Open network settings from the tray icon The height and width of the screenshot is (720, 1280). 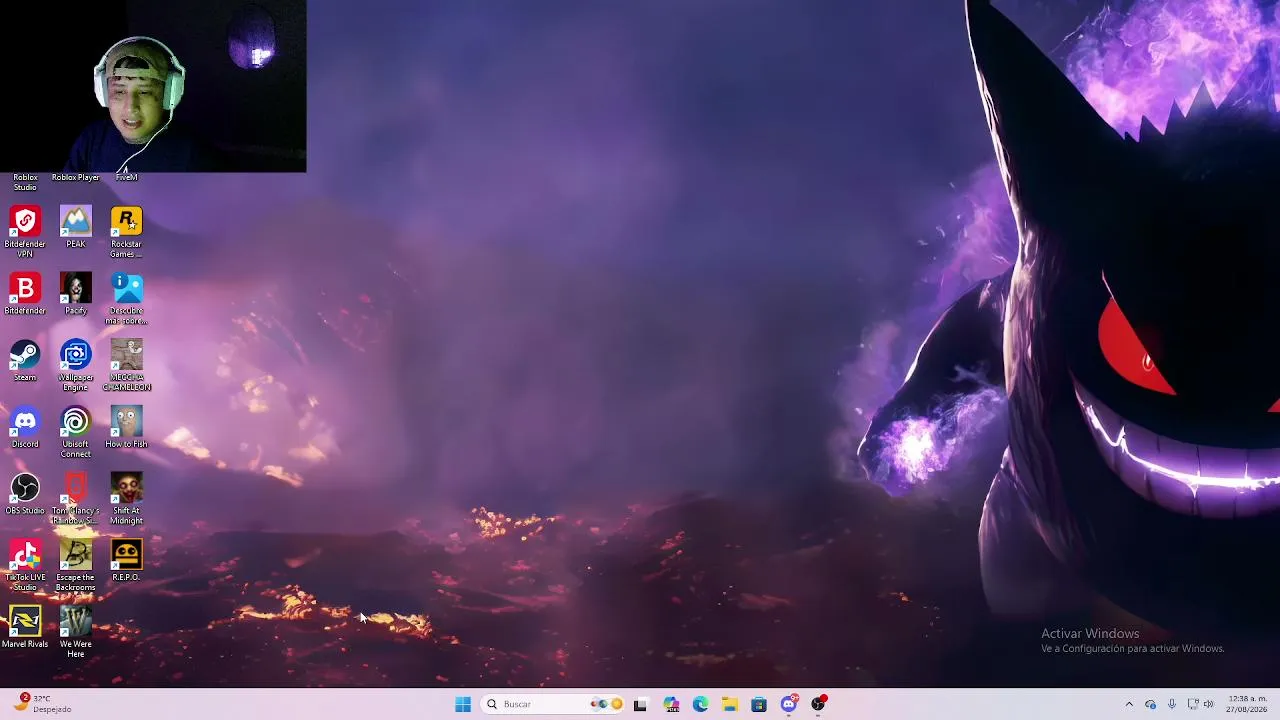1192,704
